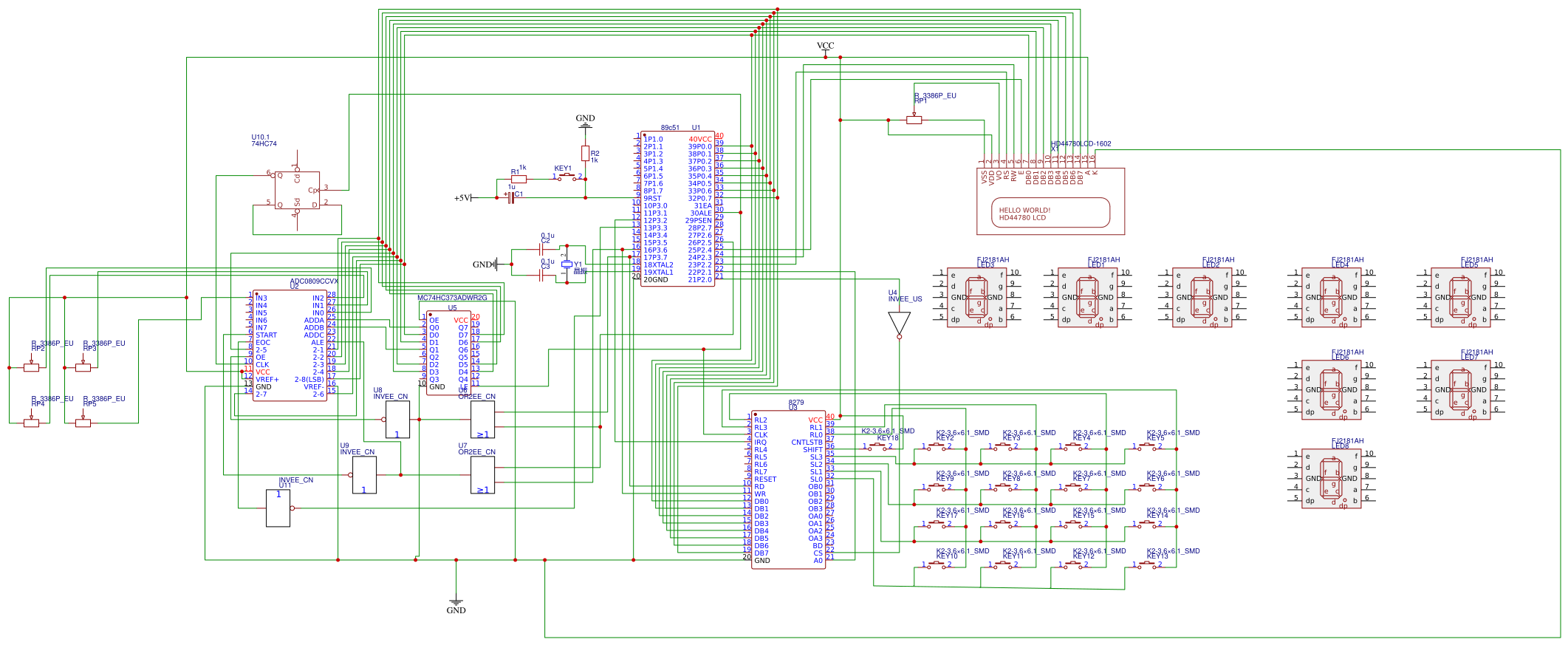The width and height of the screenshot is (1568, 645).
Task: Click capacitor C1 1u
Action: pos(510,197)
